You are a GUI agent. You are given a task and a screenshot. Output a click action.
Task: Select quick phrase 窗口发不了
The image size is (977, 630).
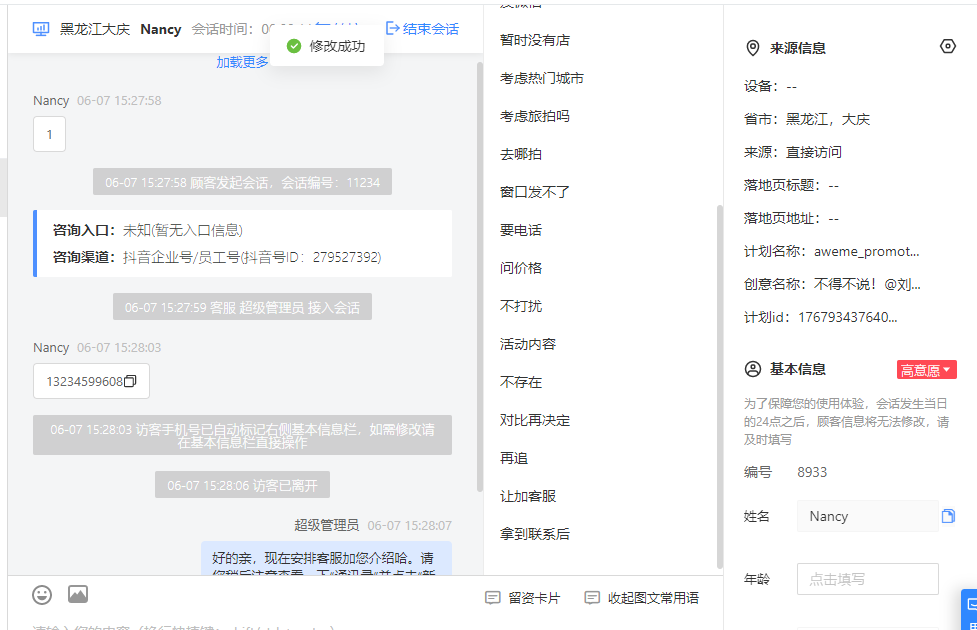point(535,192)
